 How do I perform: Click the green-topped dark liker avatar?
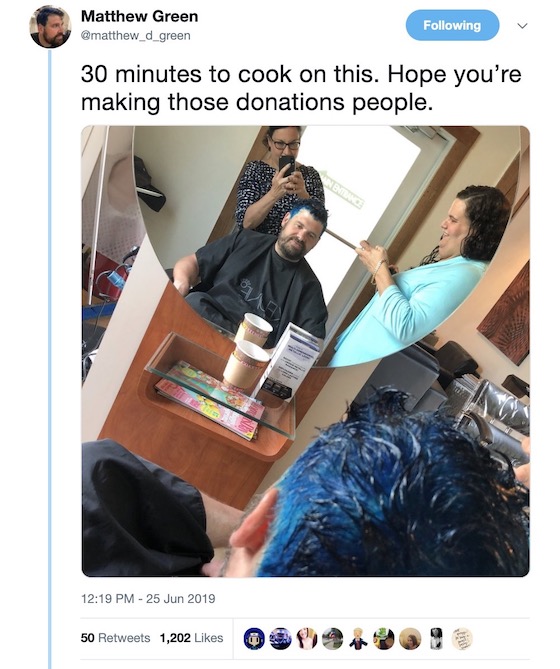384,639
